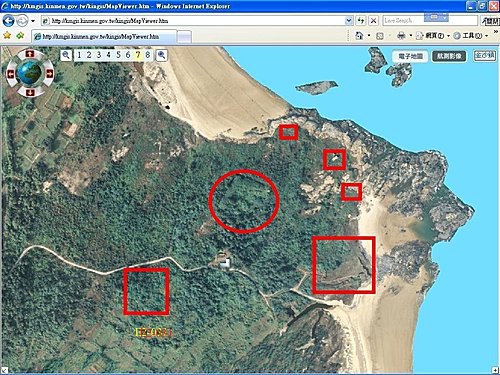This screenshot has height=375, width=500.
Task: Click the Home toolbar icon
Action: 359,35
